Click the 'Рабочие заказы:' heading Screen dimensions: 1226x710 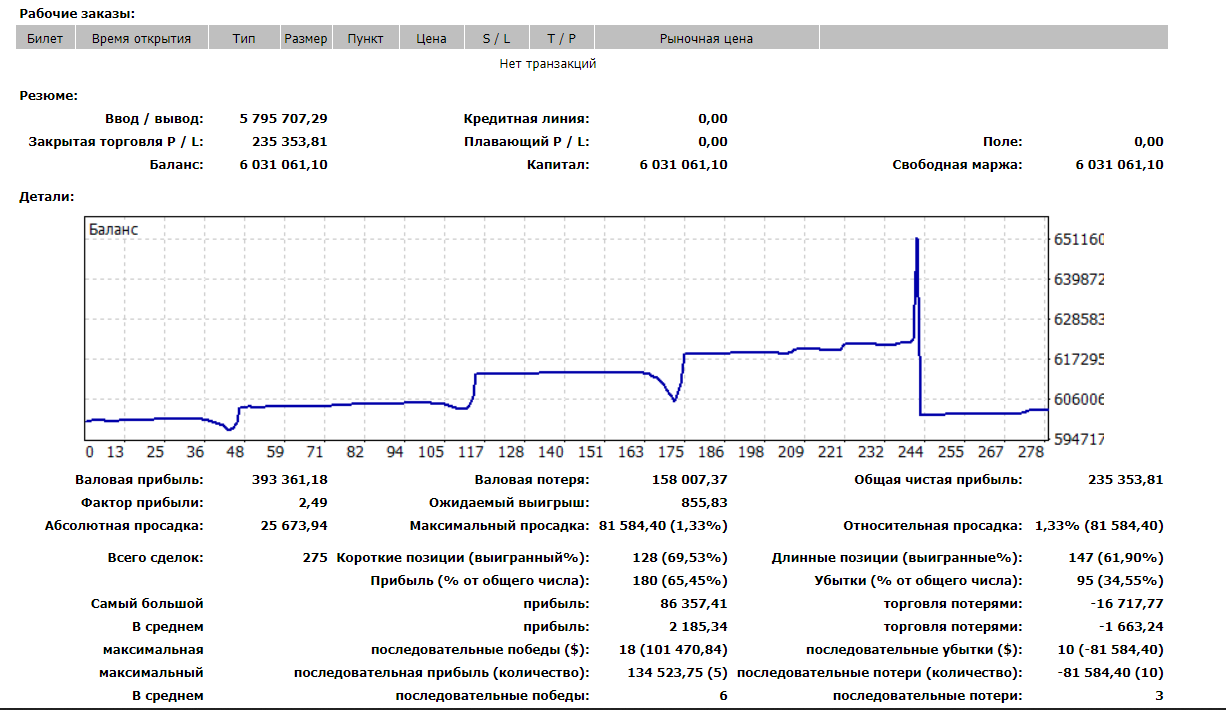pos(77,14)
